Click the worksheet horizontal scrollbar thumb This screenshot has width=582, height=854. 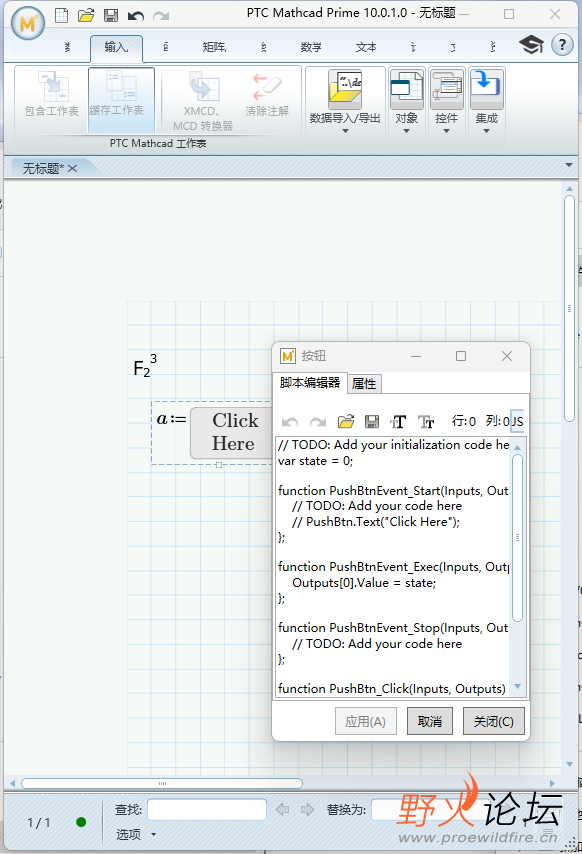pyautogui.click(x=162, y=783)
